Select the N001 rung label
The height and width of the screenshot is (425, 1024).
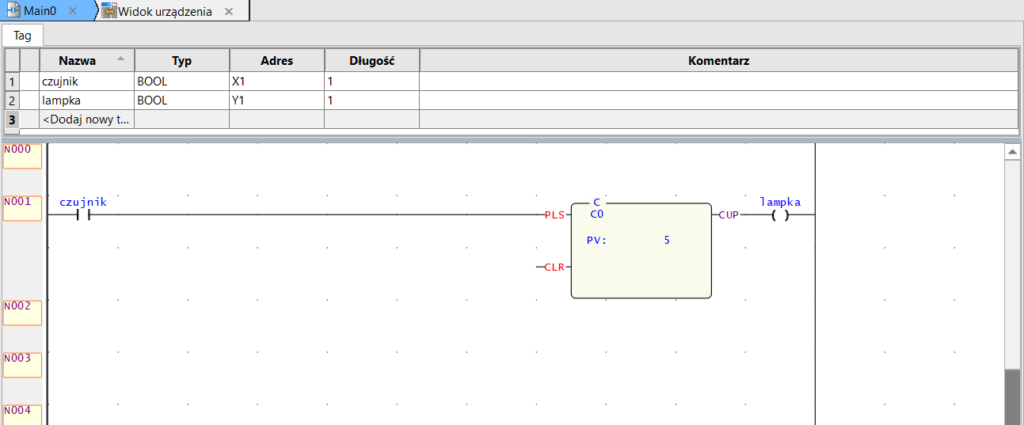coord(22,208)
